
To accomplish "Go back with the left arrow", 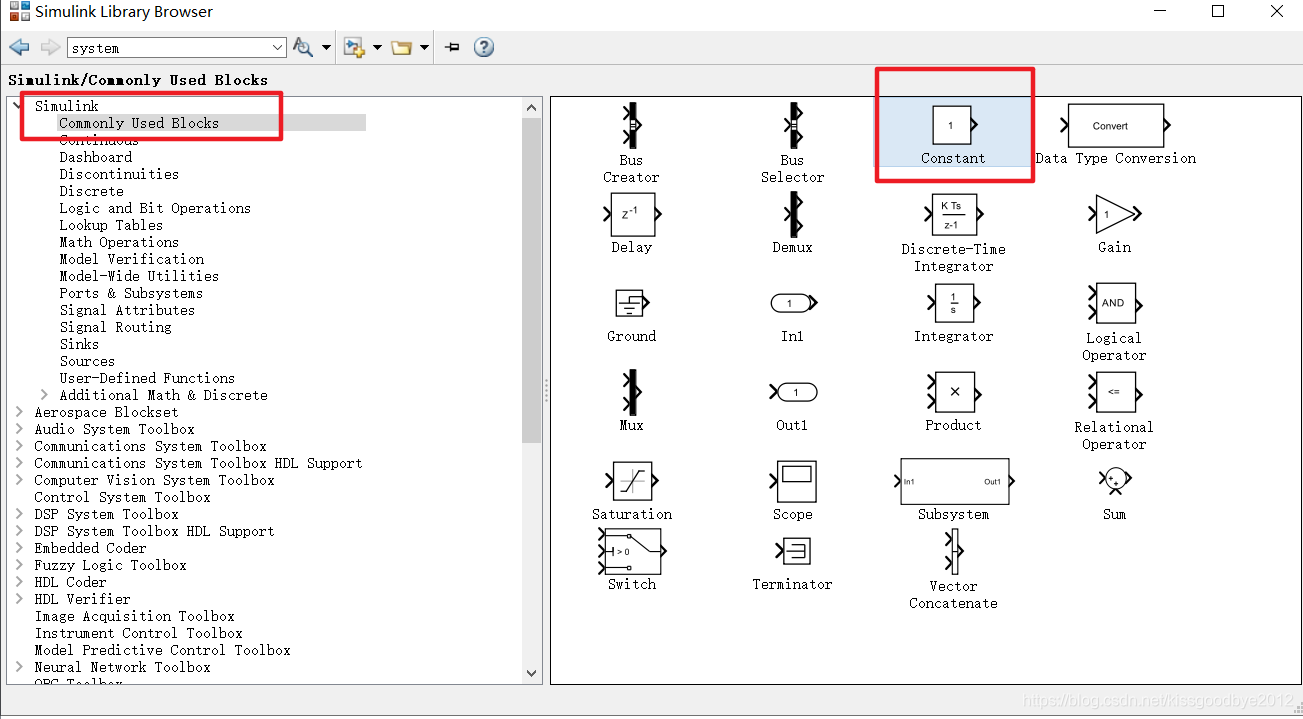I will 19,47.
